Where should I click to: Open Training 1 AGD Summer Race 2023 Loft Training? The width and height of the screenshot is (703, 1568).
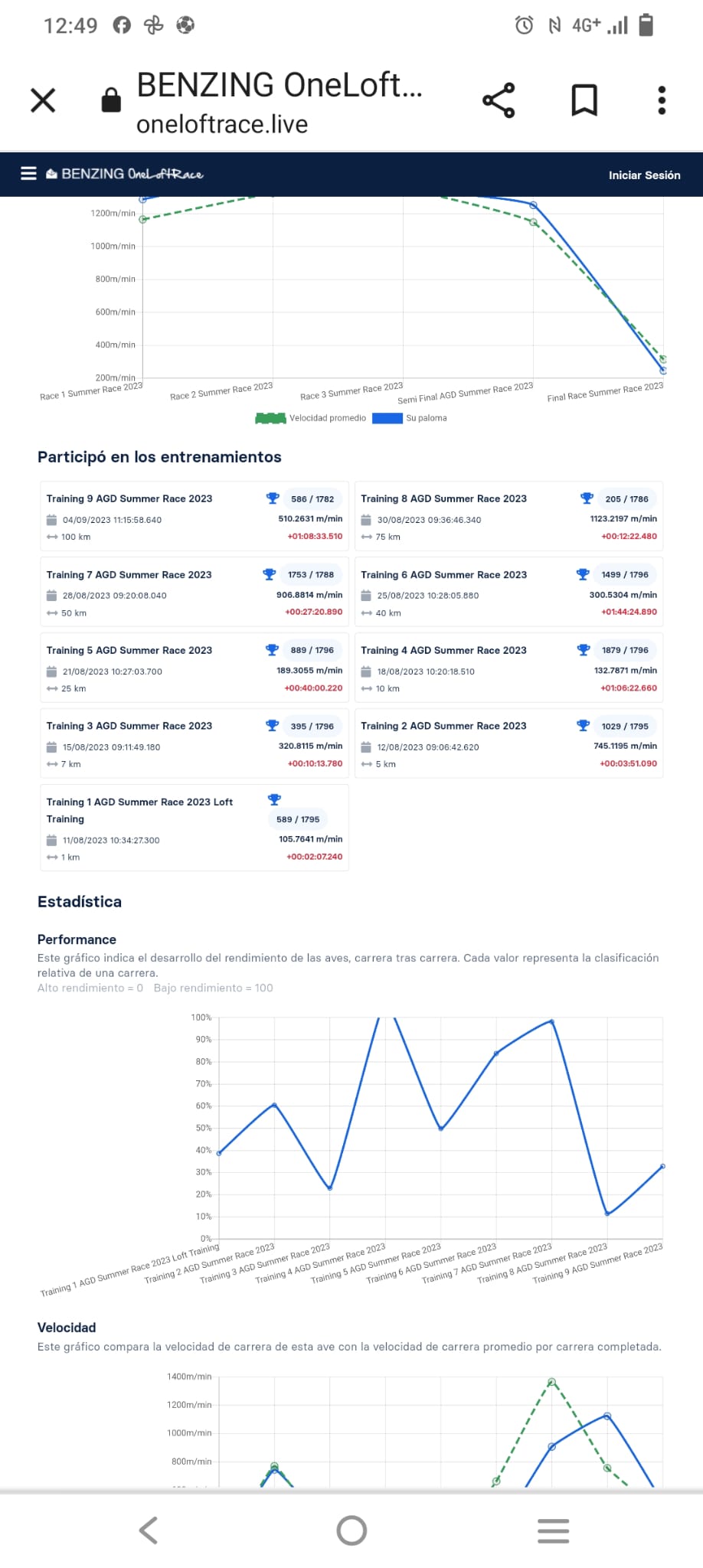click(195, 828)
